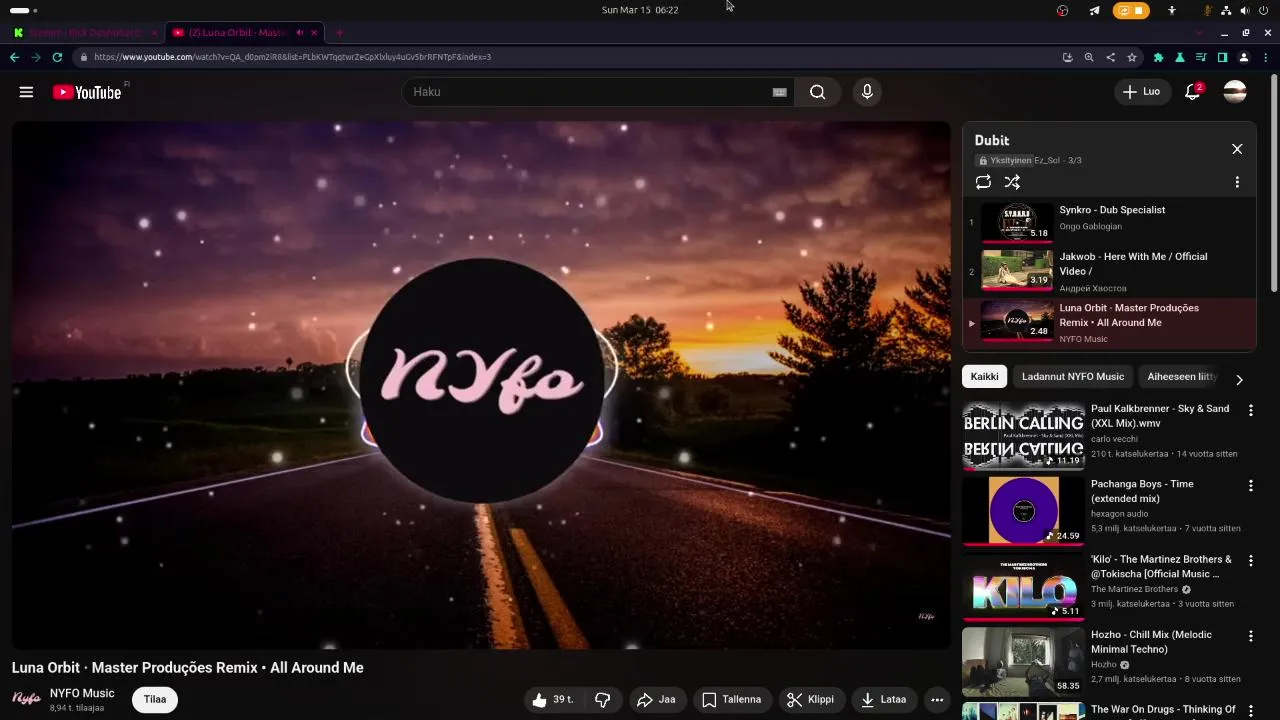The width and height of the screenshot is (1280, 720).
Task: Open media controls music queue icon
Action: pyautogui.click(x=1201, y=57)
